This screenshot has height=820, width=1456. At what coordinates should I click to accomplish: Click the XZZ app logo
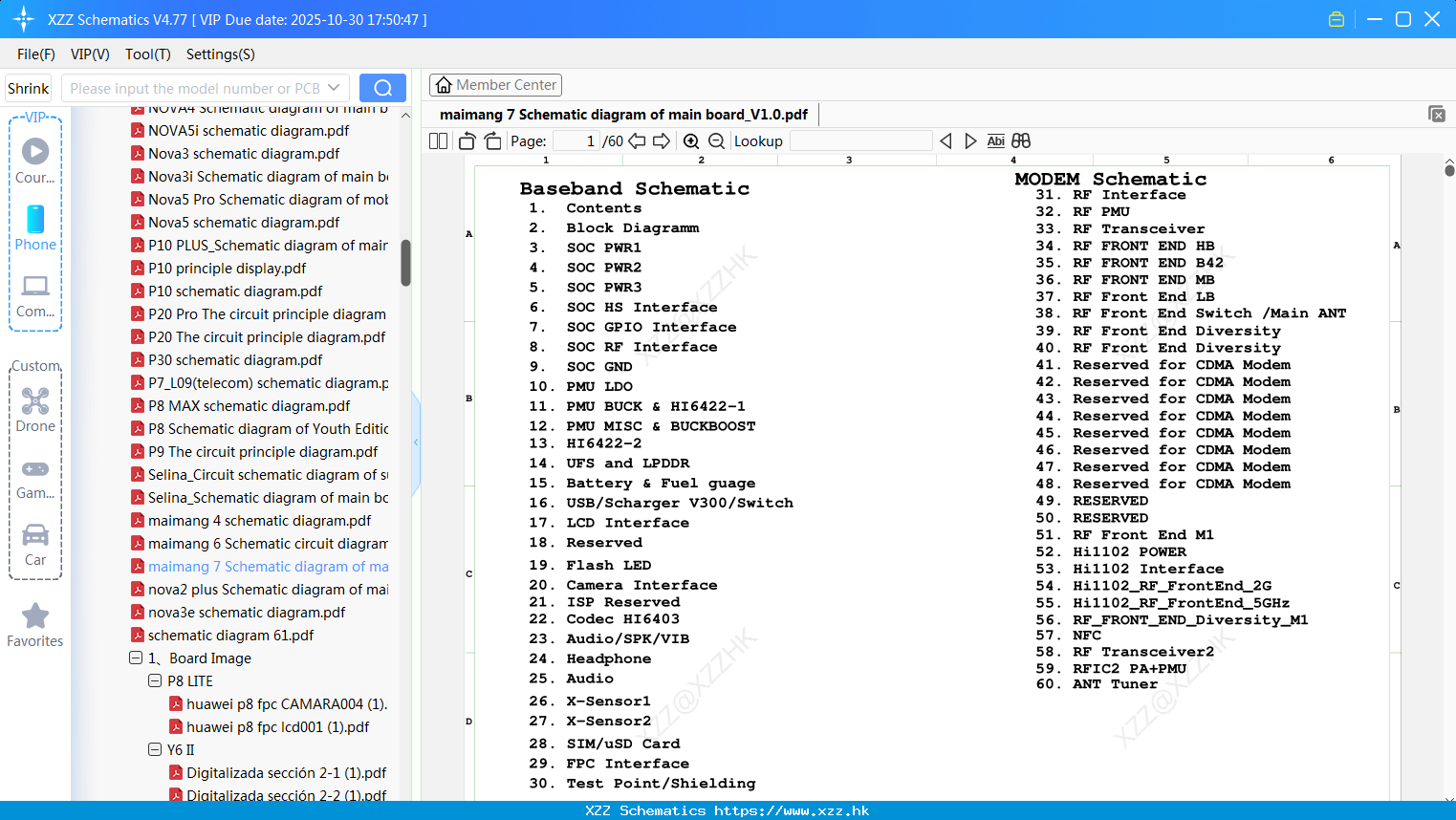click(x=23, y=19)
